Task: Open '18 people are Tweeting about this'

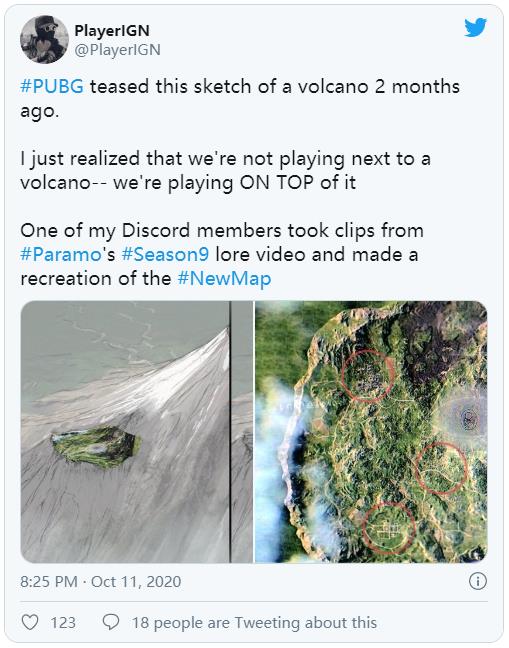Action: [x=254, y=623]
